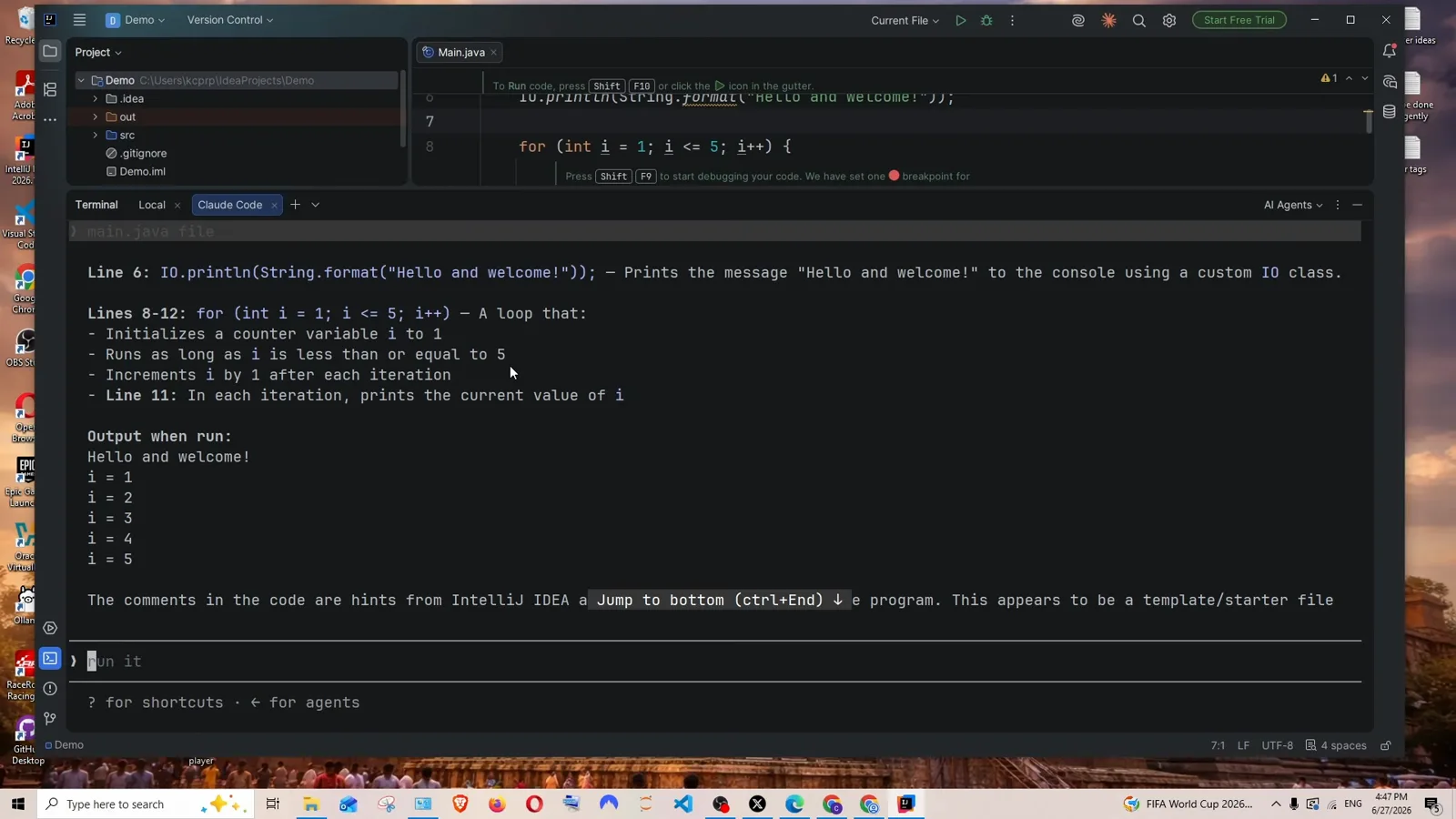Open the Version Control dropdown
The height and width of the screenshot is (819, 1456).
pos(229,20)
